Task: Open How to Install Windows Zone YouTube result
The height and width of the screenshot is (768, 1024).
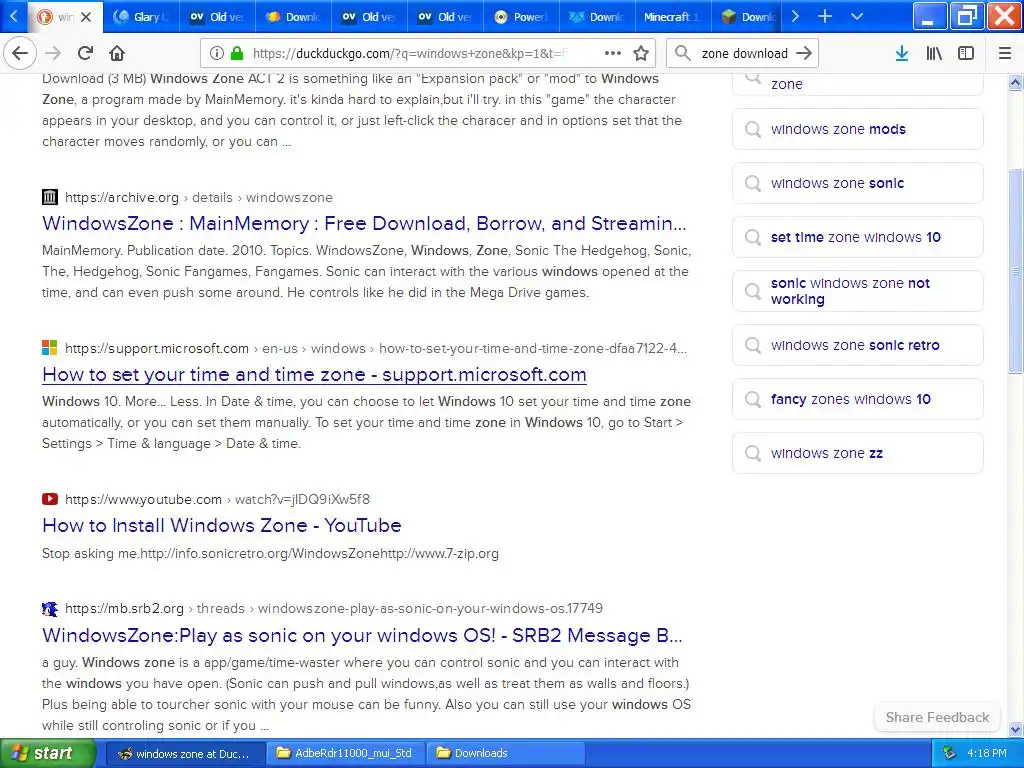Action: tap(221, 525)
